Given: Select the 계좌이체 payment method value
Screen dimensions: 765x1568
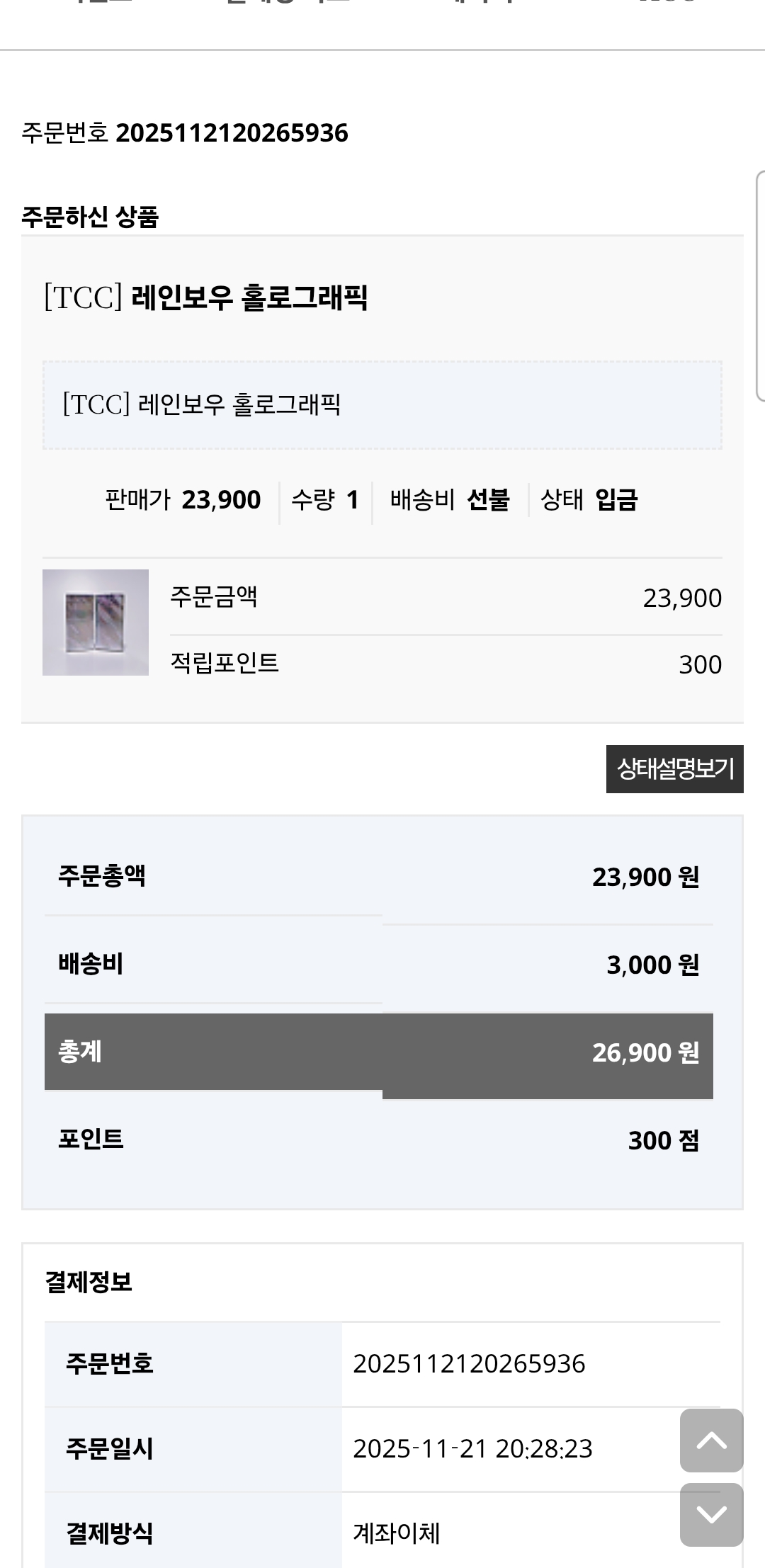Looking at the screenshot, I should tap(397, 1533).
